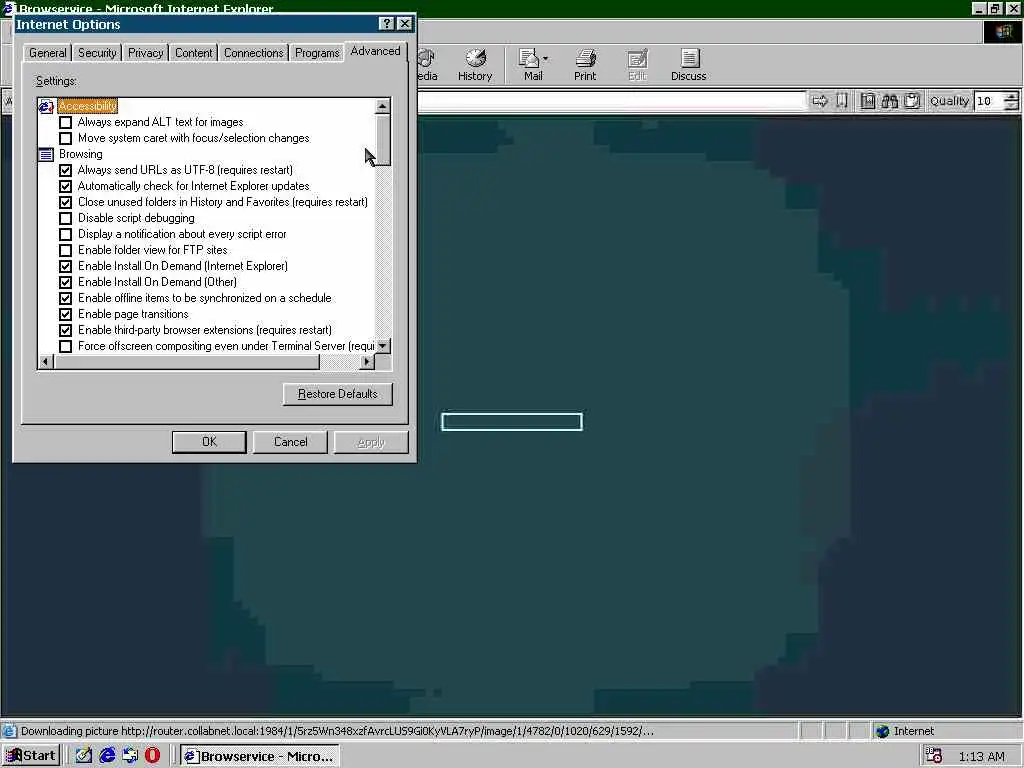Click the settings list scroll-left arrow
The height and width of the screenshot is (768, 1024).
click(x=46, y=362)
